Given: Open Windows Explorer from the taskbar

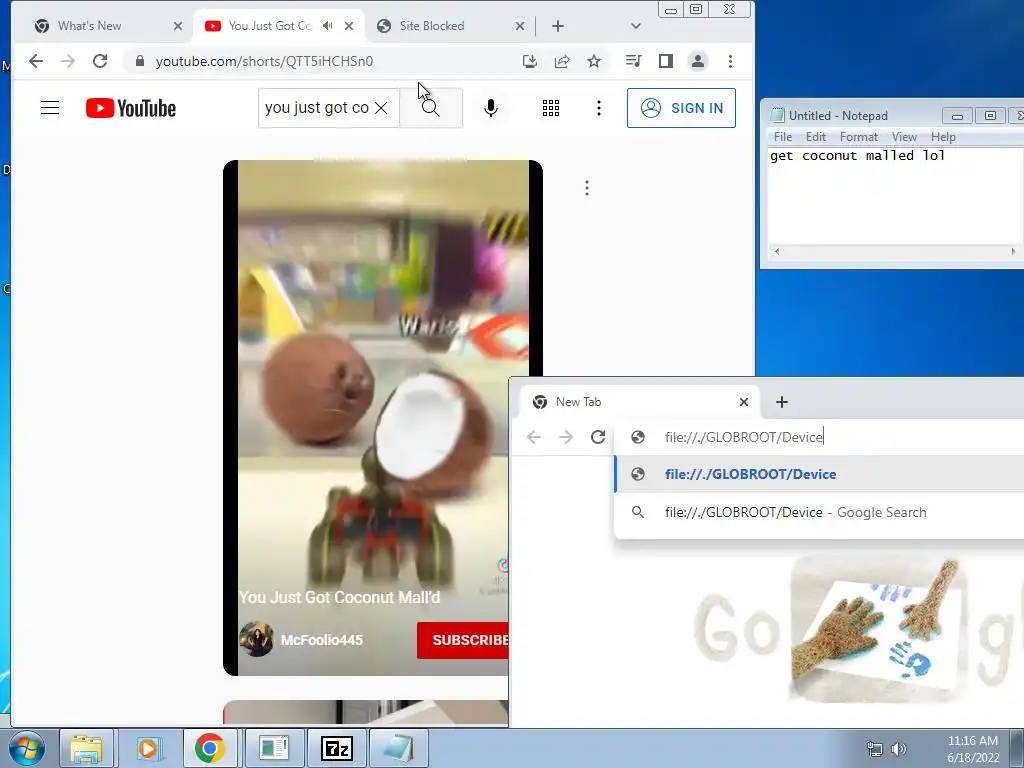Looking at the screenshot, I should click(86, 748).
